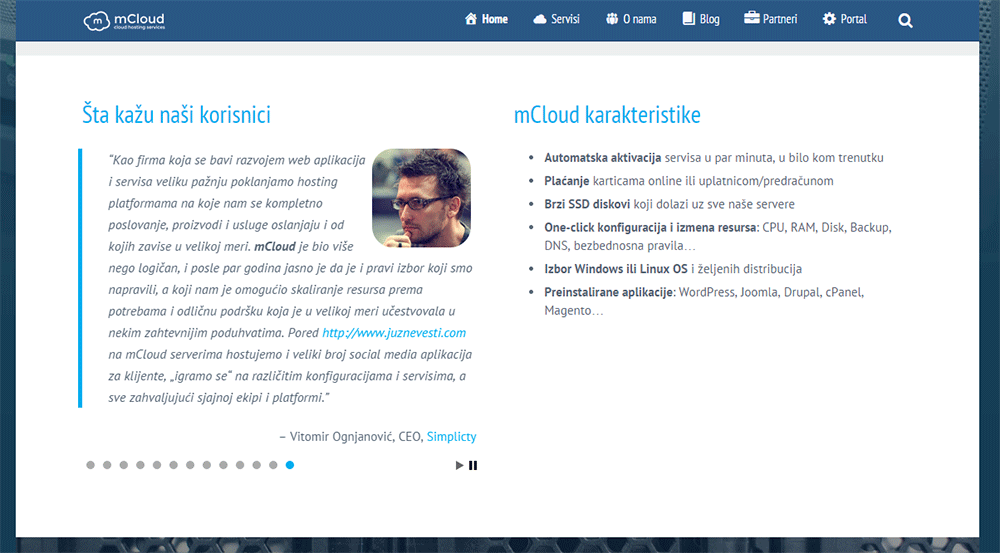Viewport: 1000px width, 553px height.
Task: Click the book icon beside Blog
Action: click(688, 19)
